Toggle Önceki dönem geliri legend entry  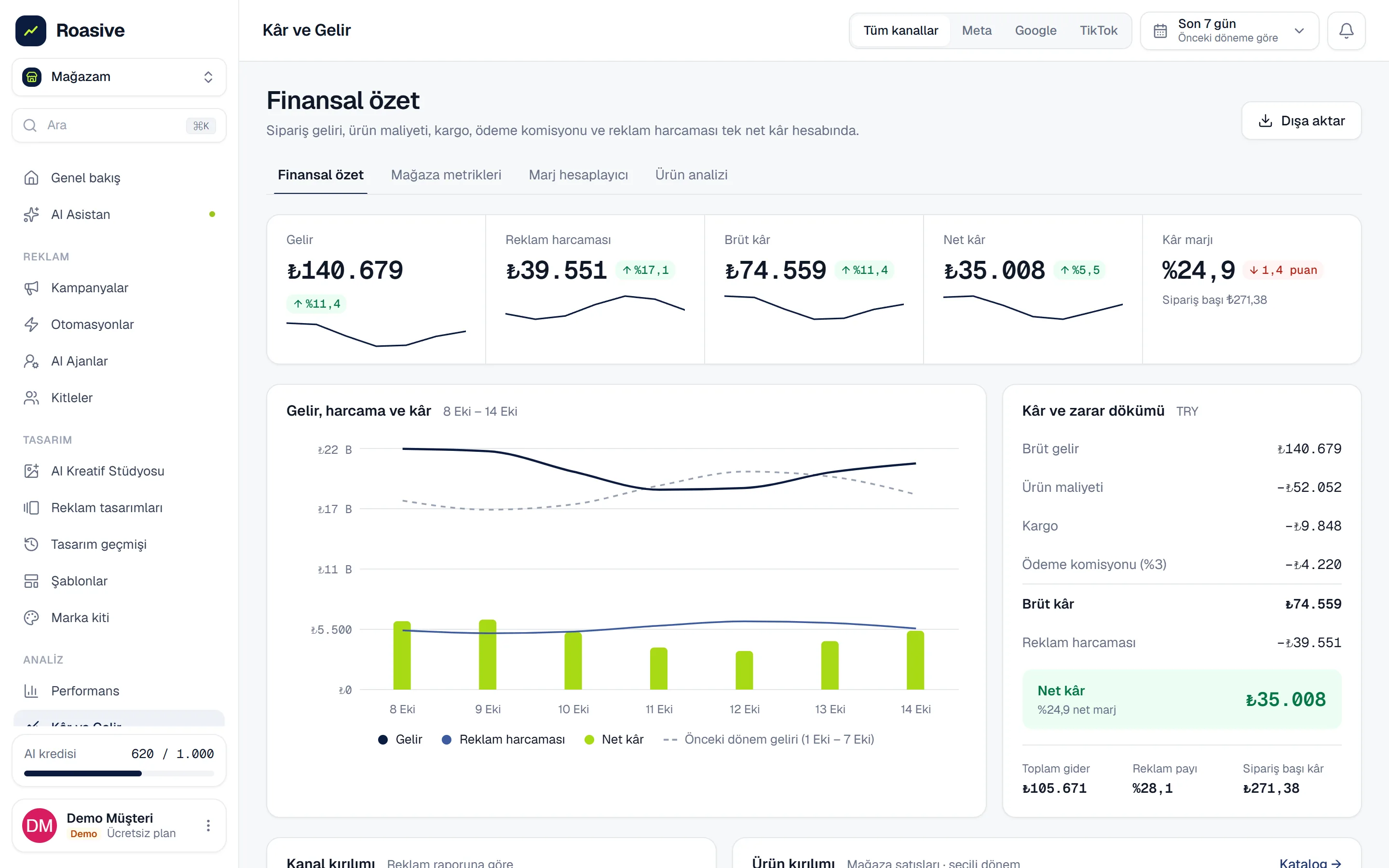(769, 739)
